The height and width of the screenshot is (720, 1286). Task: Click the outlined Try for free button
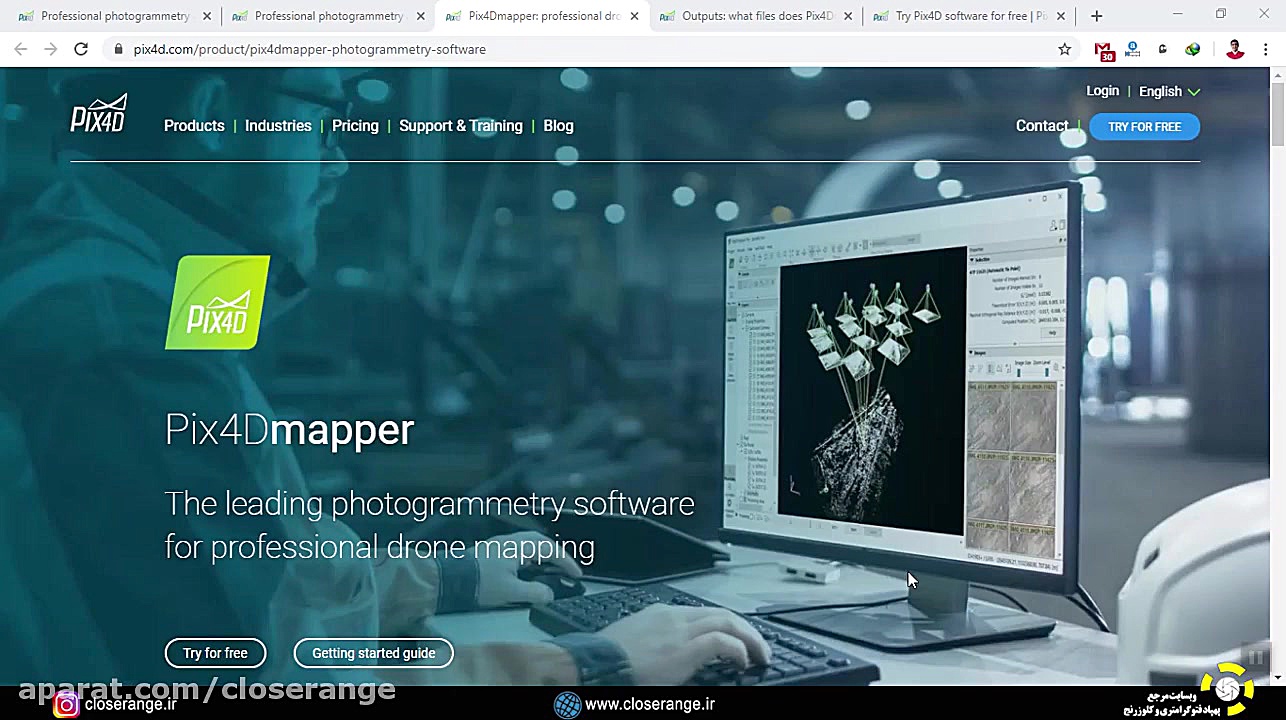pyautogui.click(x=215, y=653)
